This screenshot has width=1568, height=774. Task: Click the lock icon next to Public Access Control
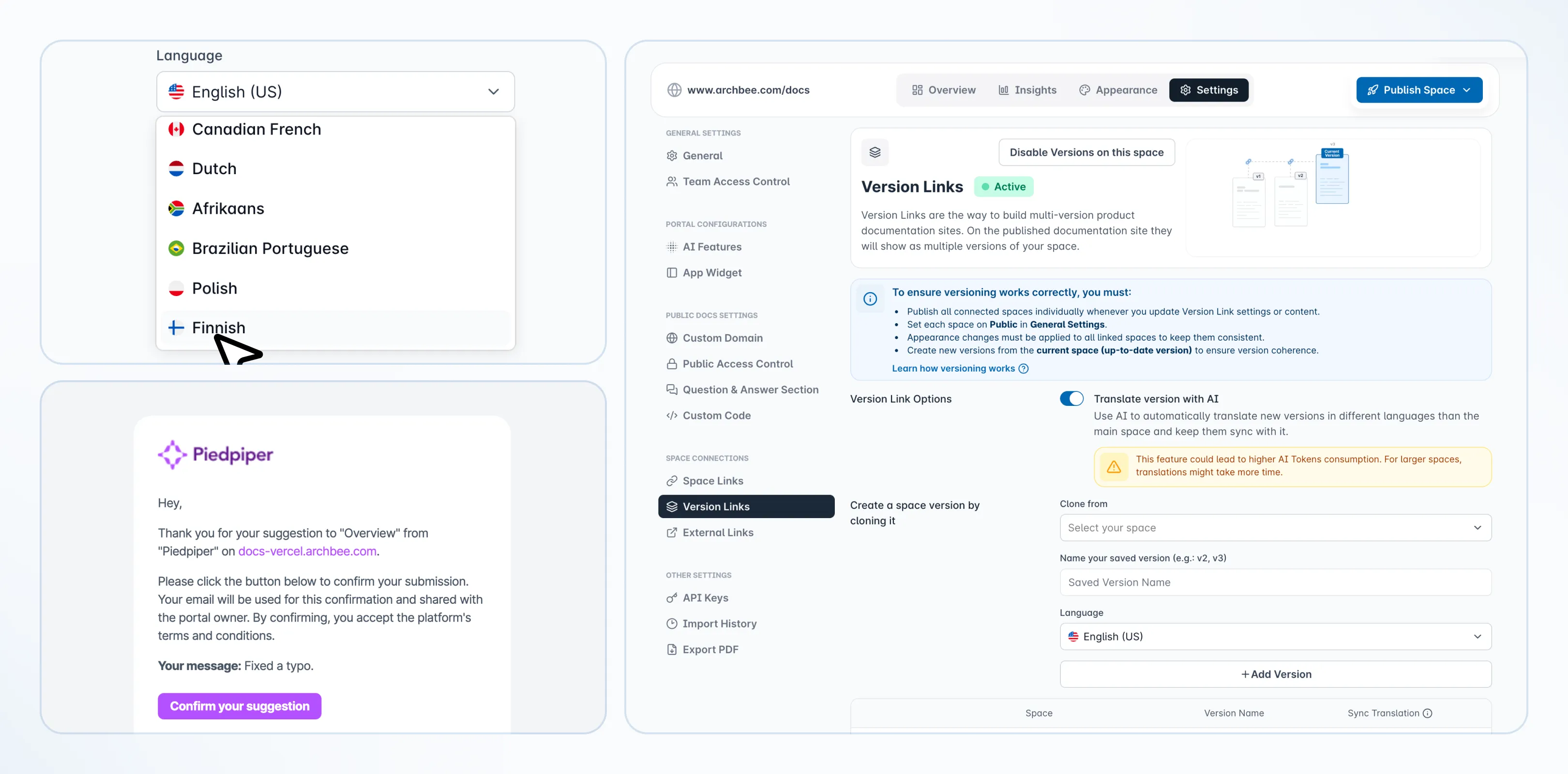pyautogui.click(x=671, y=364)
